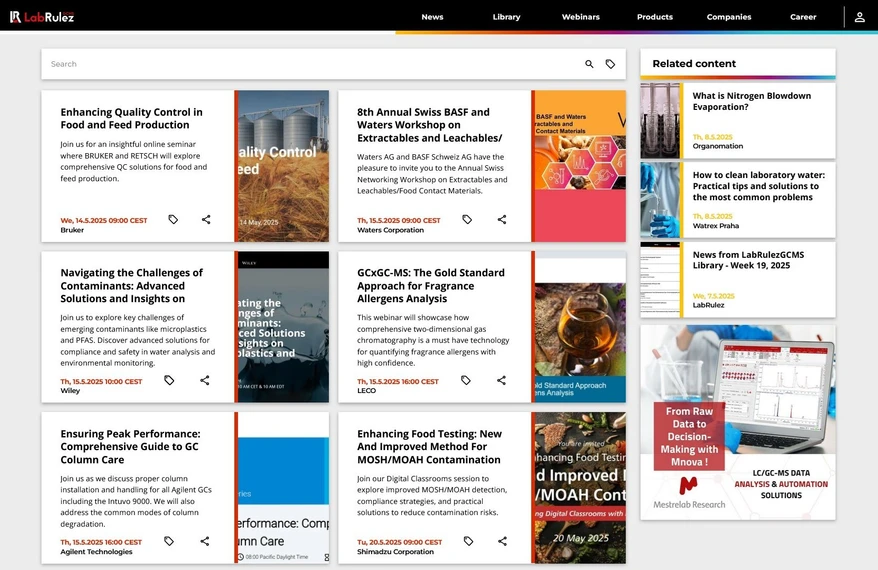The width and height of the screenshot is (878, 570).
Task: Click the LabRulez logo
Action: (42, 17)
